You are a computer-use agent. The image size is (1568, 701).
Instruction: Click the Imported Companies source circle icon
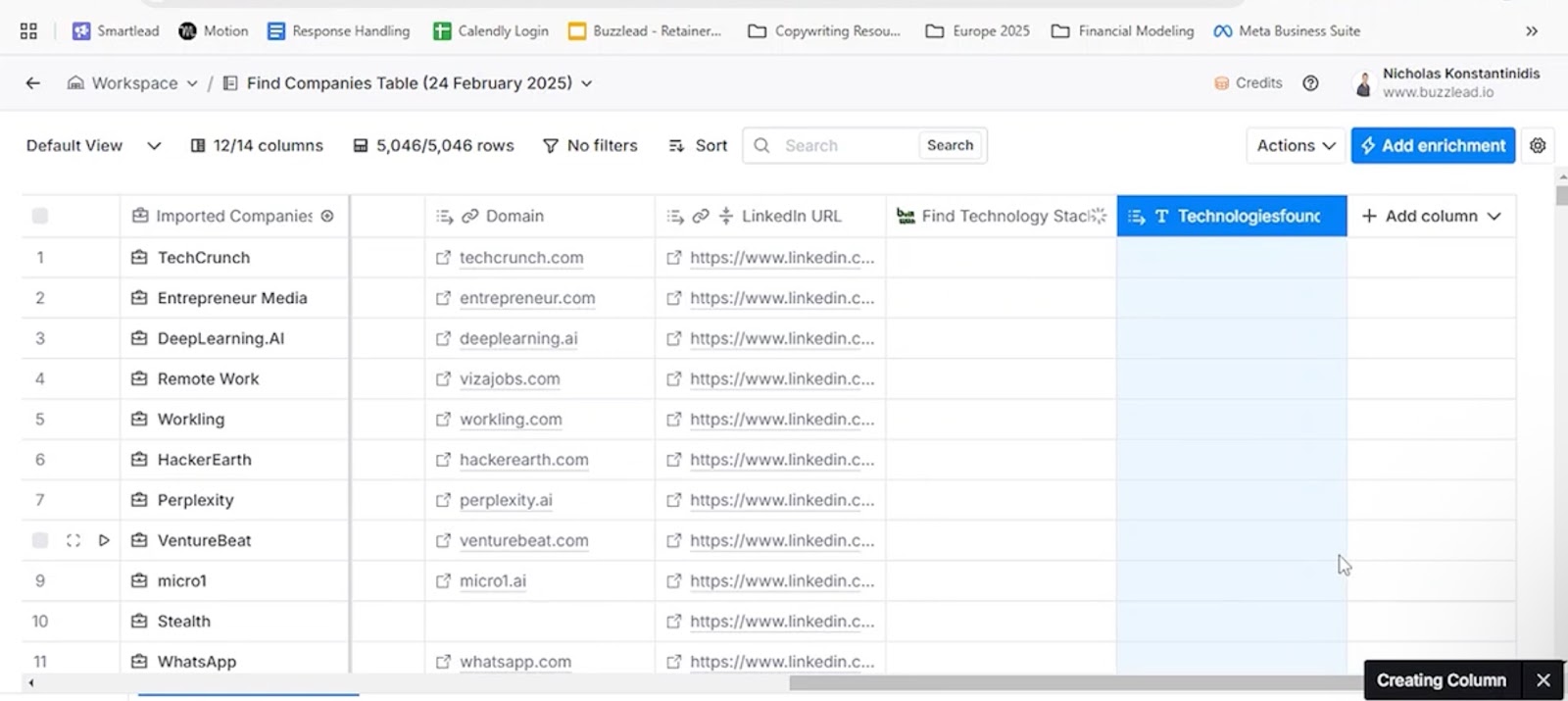(327, 216)
